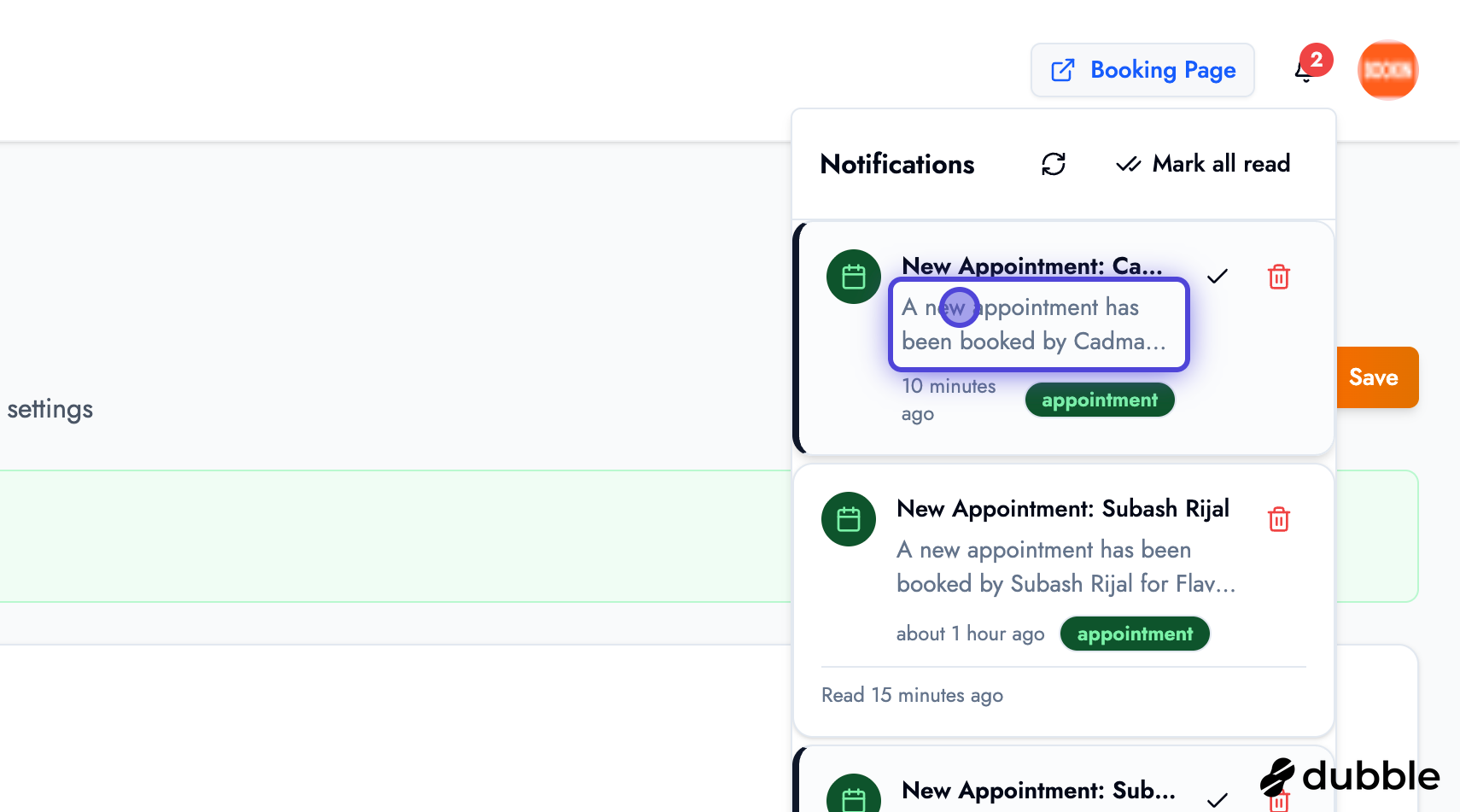Select Mark all read

pyautogui.click(x=1221, y=163)
